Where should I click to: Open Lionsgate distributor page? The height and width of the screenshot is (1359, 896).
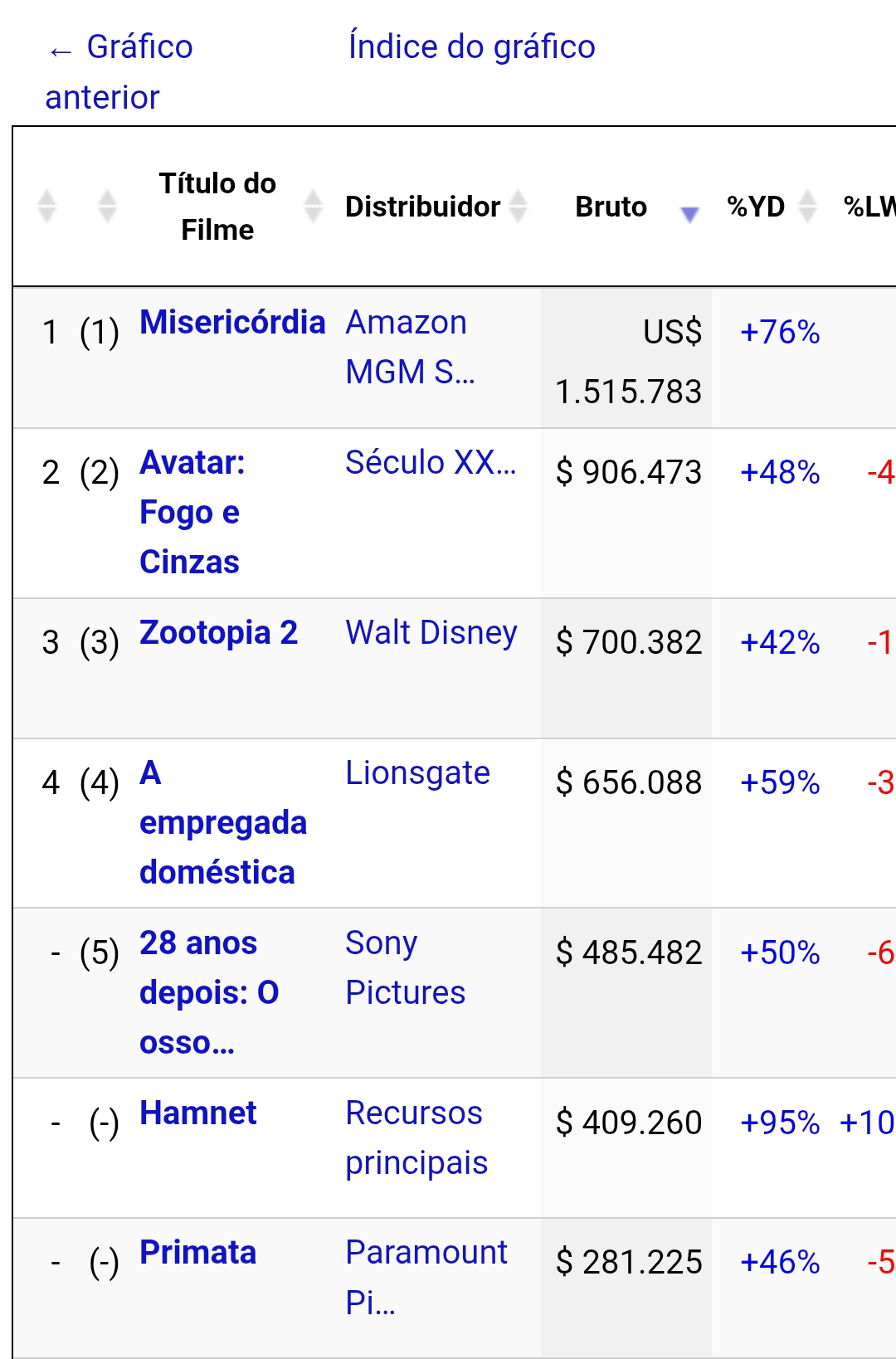(417, 772)
